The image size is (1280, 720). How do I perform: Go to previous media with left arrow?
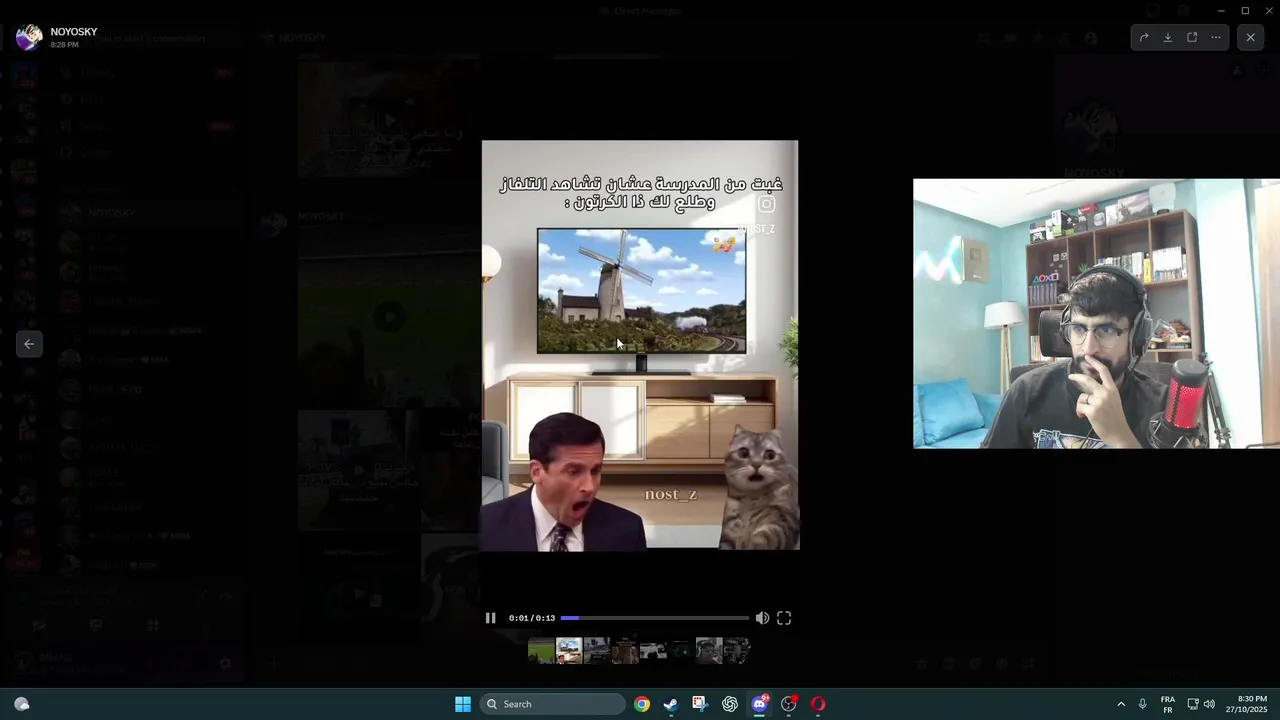click(29, 344)
